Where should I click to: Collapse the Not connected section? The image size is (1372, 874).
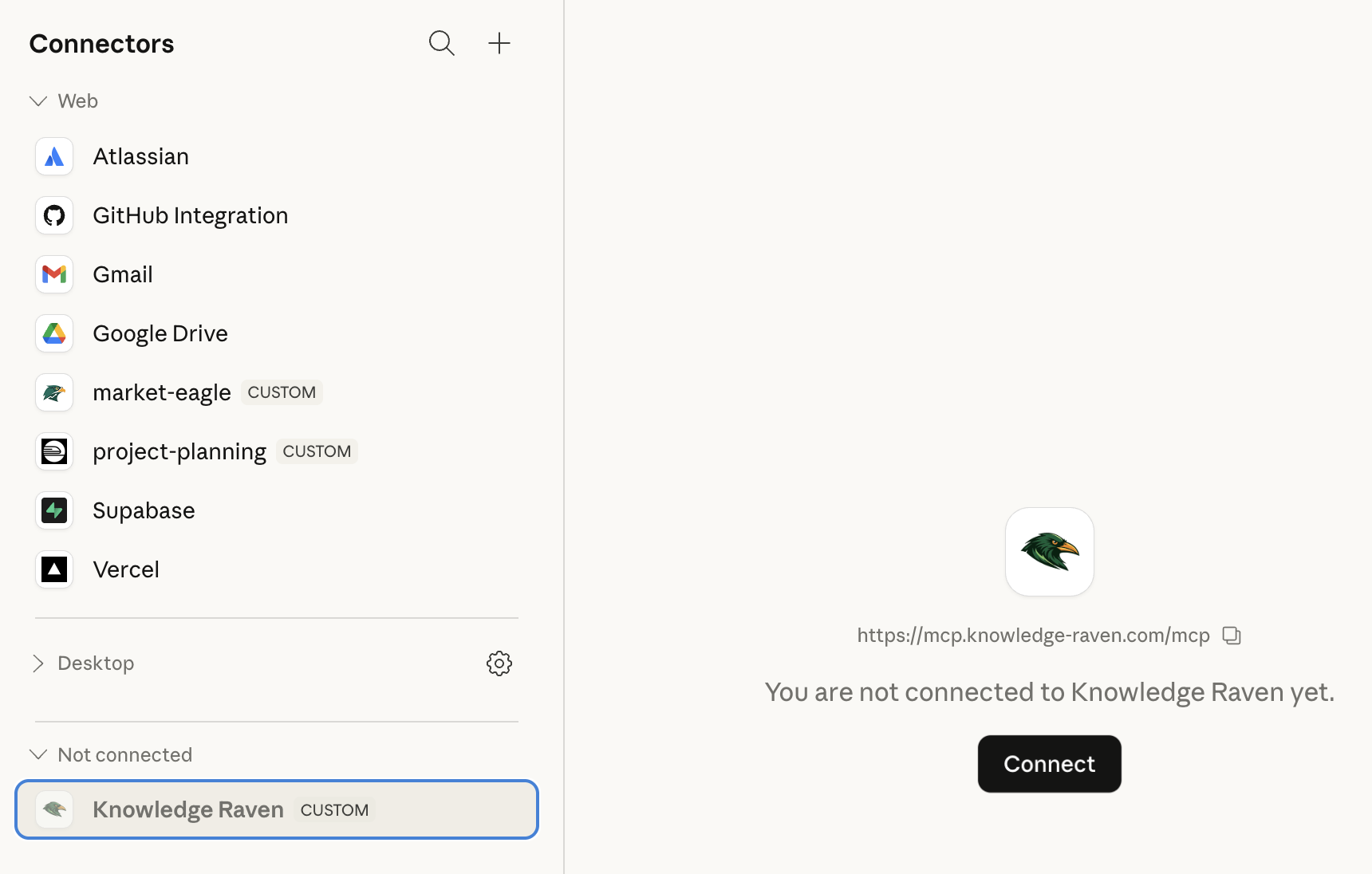38,754
